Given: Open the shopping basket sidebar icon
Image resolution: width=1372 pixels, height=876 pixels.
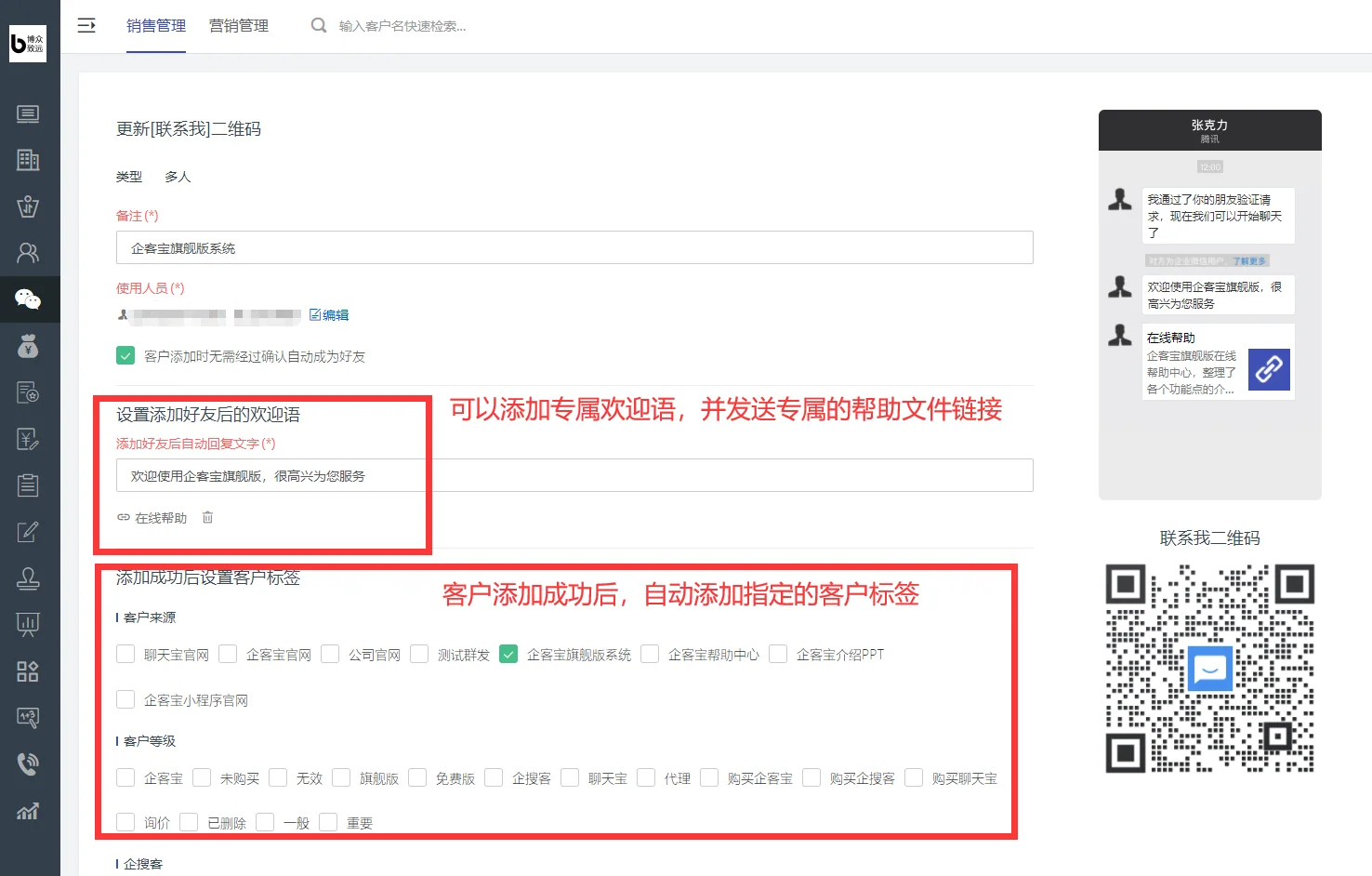Looking at the screenshot, I should [28, 206].
